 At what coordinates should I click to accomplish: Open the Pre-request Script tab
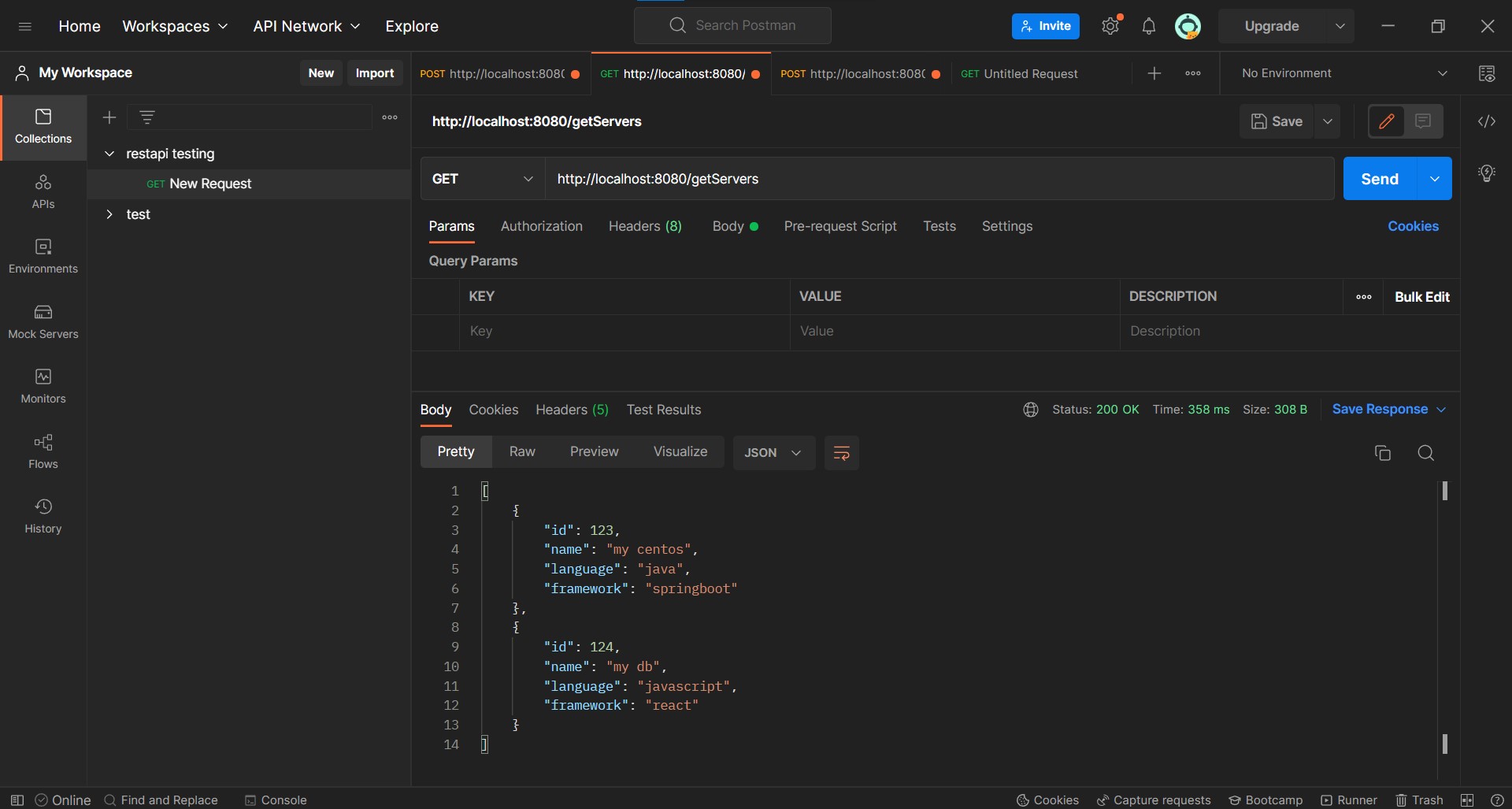click(840, 226)
